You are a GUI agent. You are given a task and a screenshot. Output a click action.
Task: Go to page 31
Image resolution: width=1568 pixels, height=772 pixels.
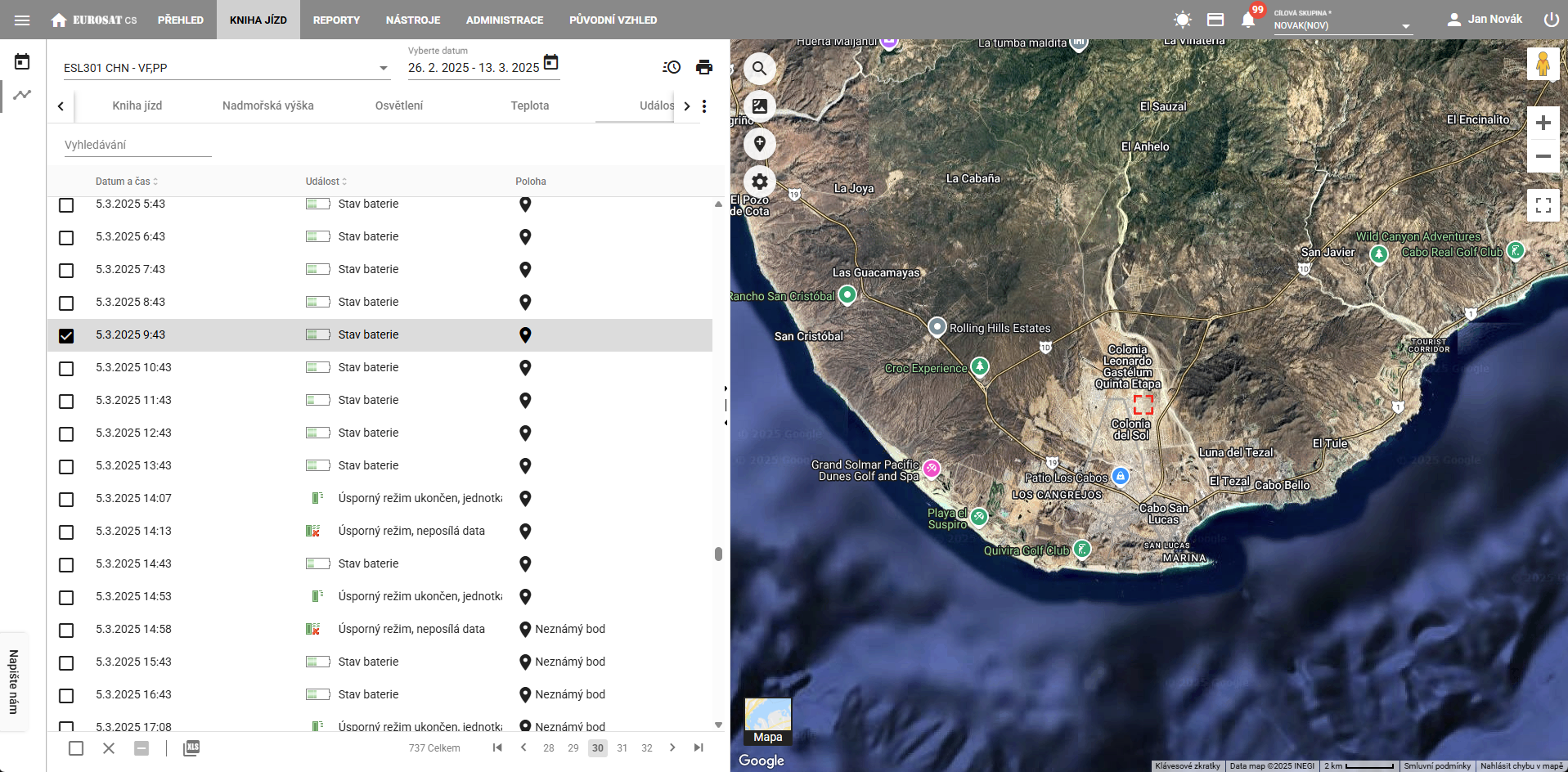point(622,747)
